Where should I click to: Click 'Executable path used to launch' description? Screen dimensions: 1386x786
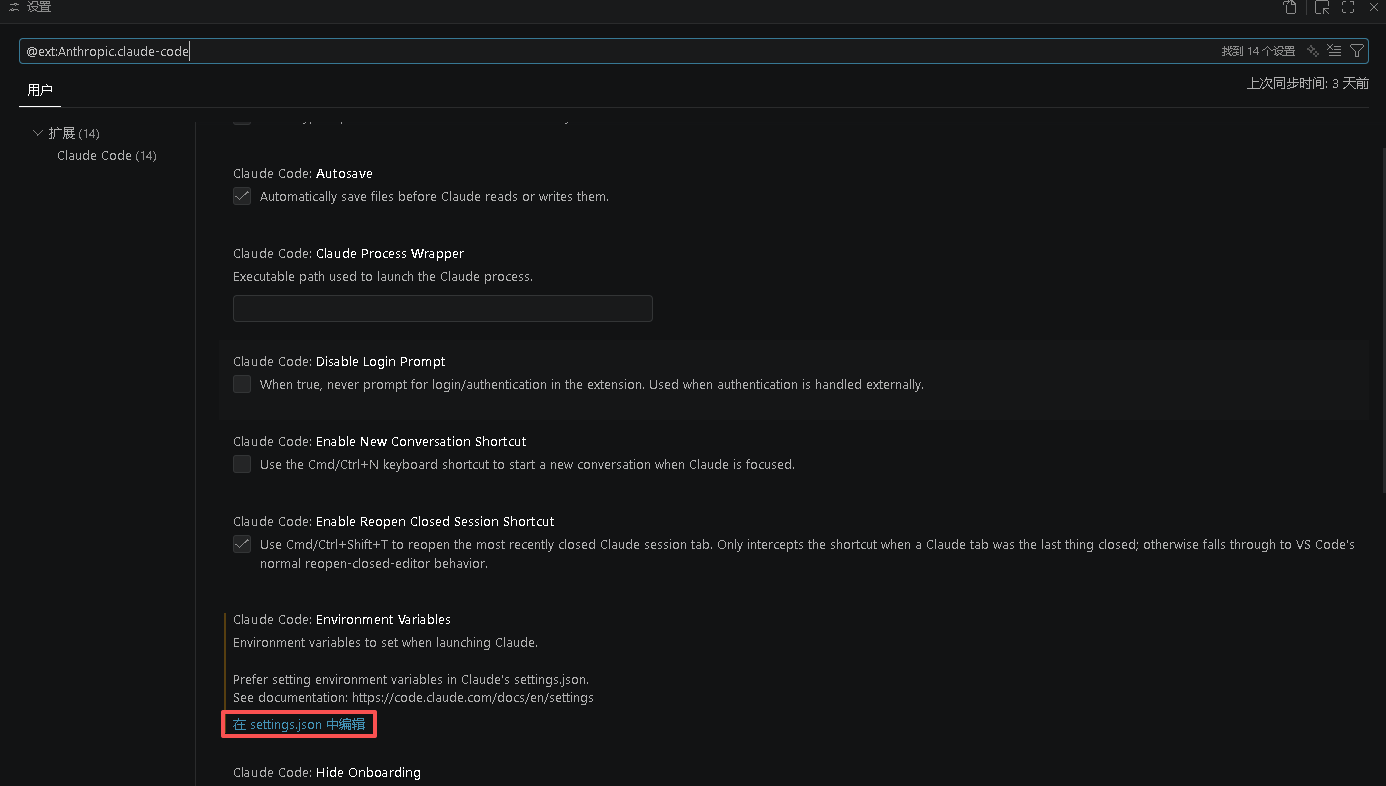coord(383,277)
